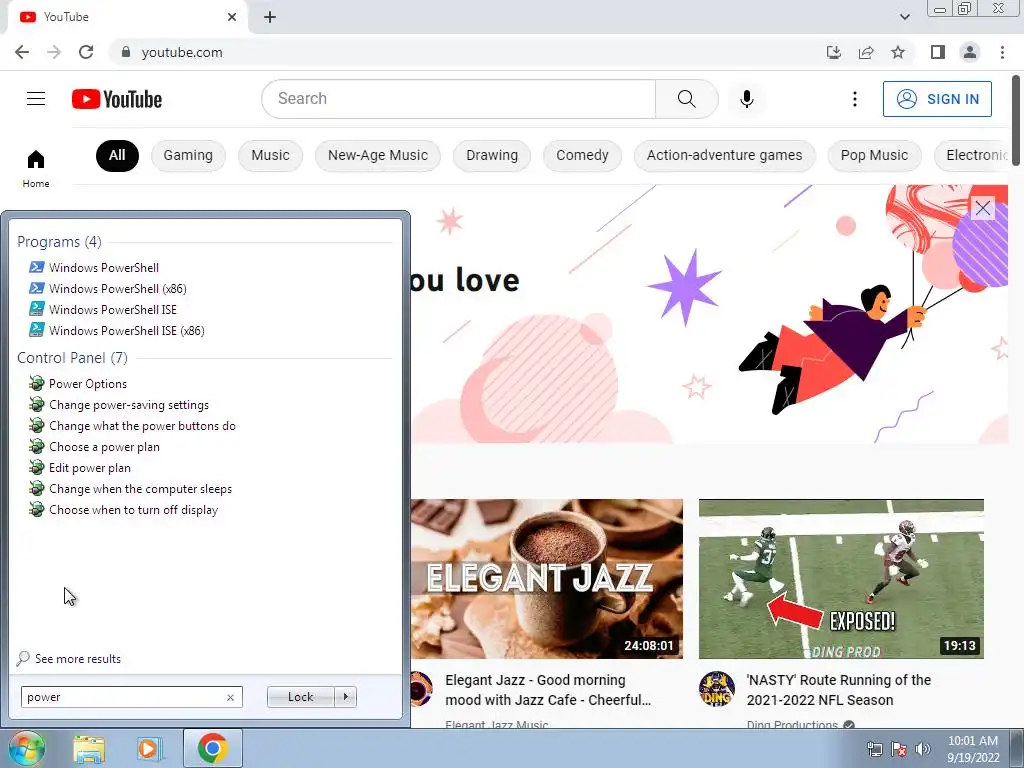The height and width of the screenshot is (768, 1024).
Task: Open Windows Media Player from taskbar
Action: (149, 749)
